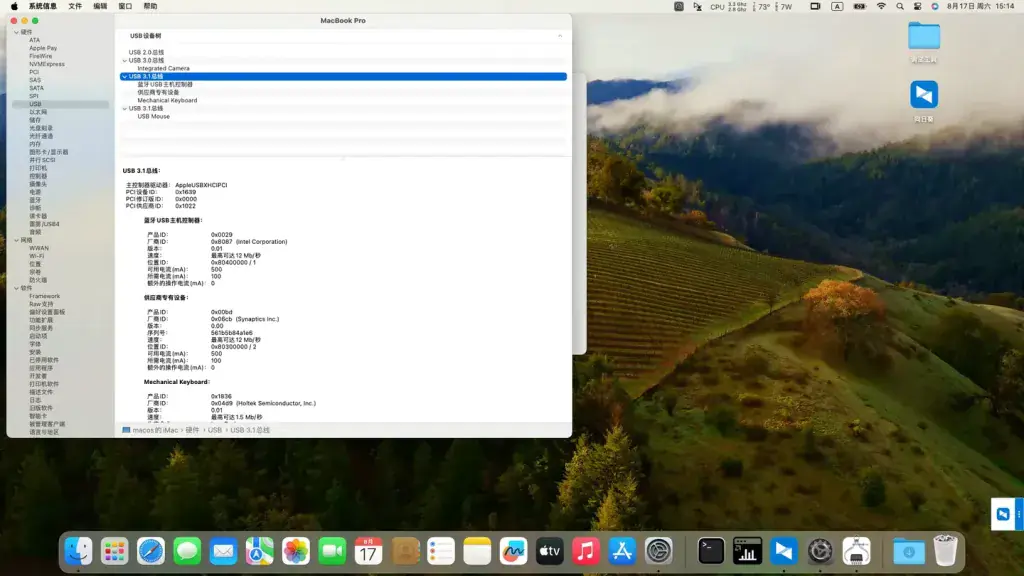Open Calendar in the Dock
The image size is (1024, 576).
coord(368,551)
